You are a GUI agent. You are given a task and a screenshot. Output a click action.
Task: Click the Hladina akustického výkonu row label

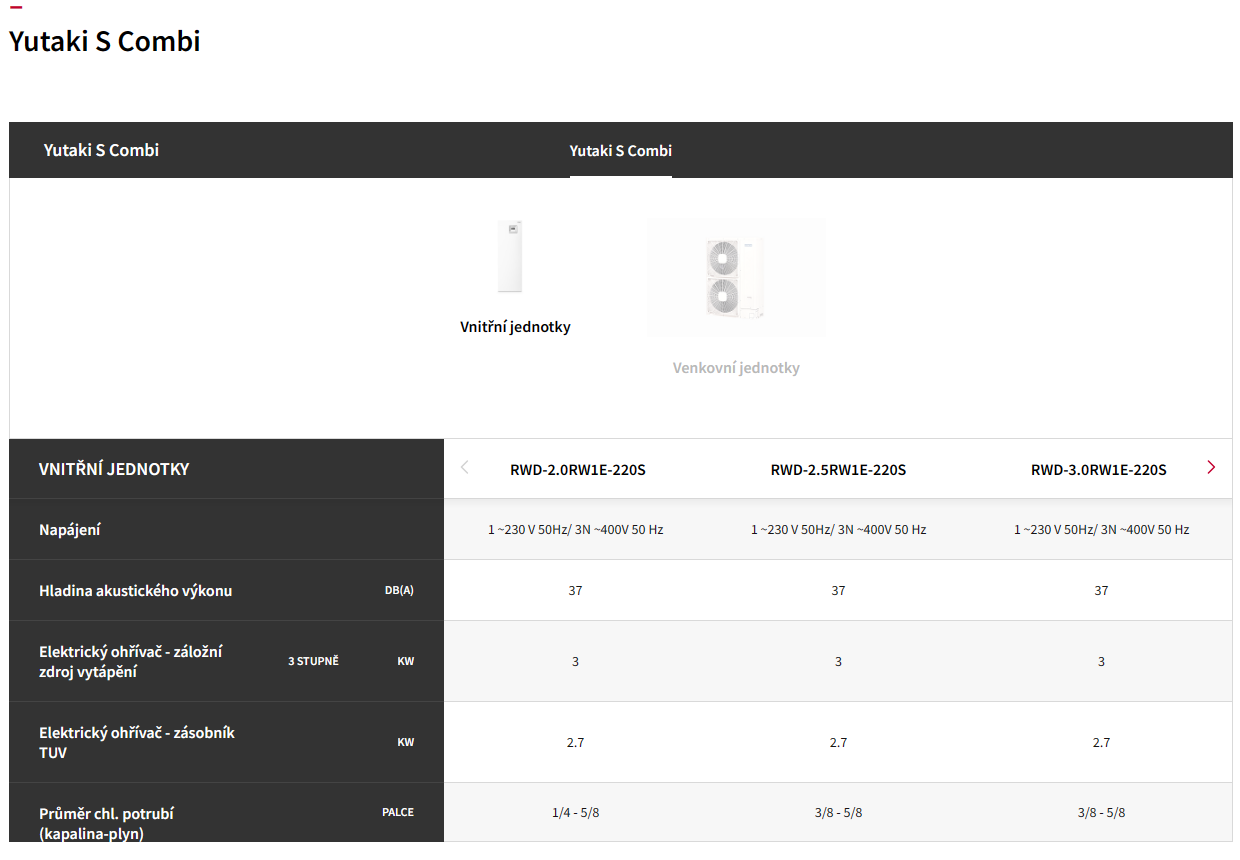(x=136, y=591)
